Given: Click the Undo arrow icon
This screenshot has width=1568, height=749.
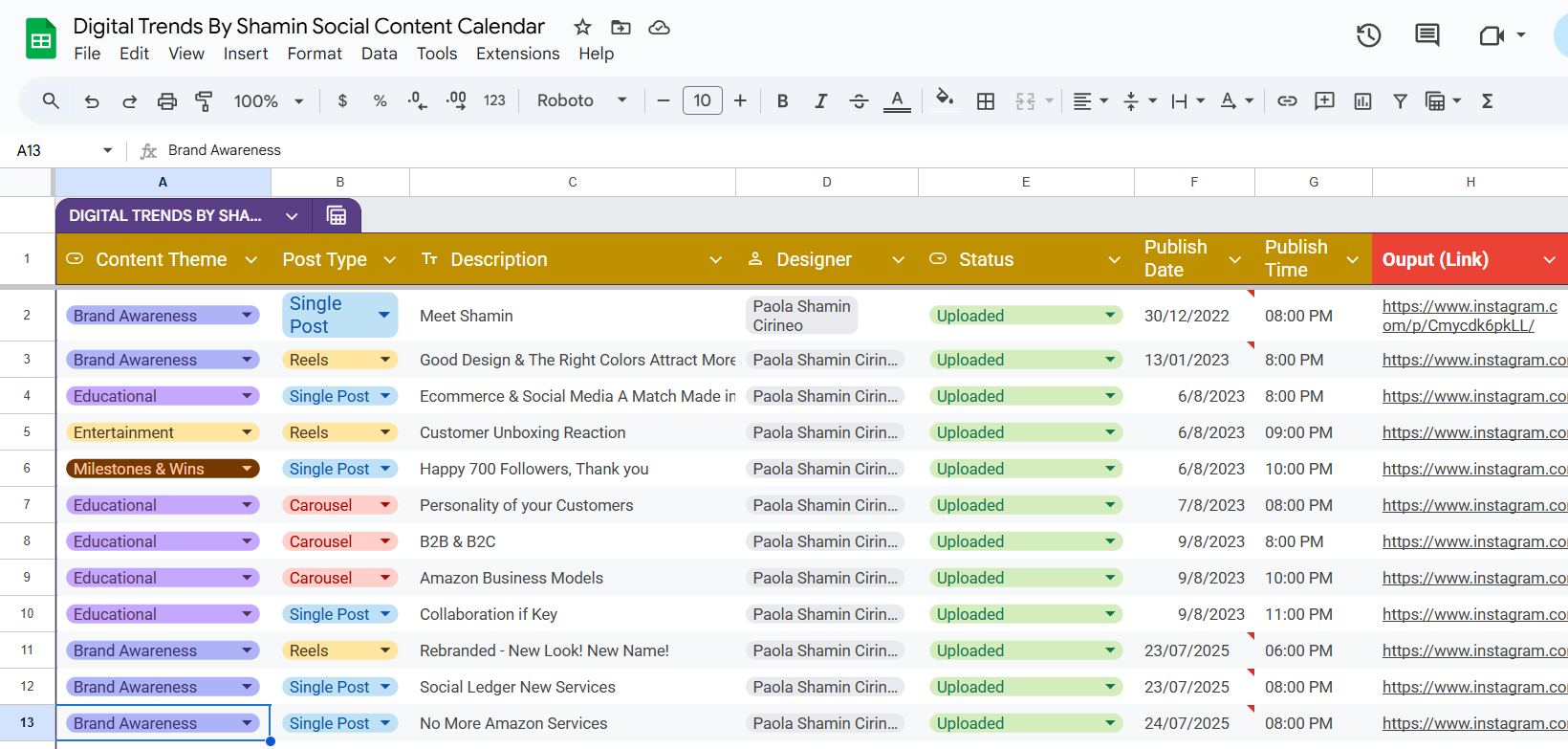Looking at the screenshot, I should point(92,100).
